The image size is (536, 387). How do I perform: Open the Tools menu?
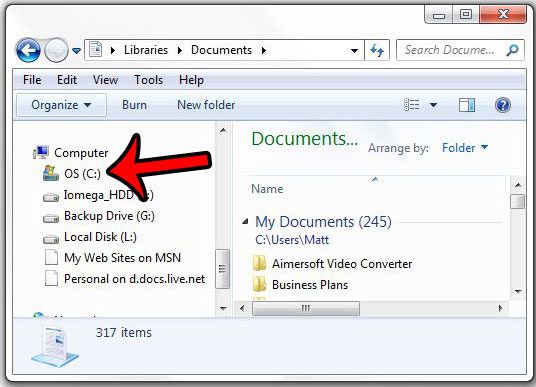pos(148,80)
